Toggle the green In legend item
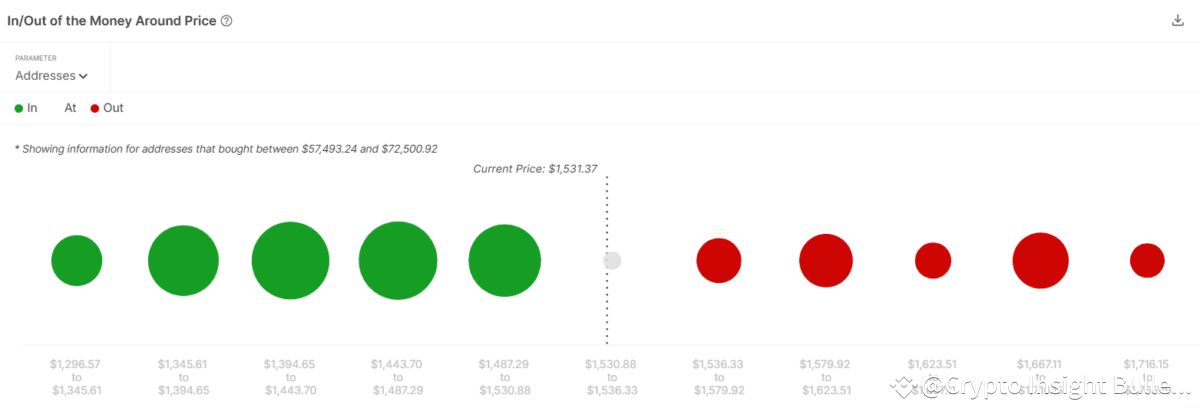The width and height of the screenshot is (1200, 408). (x=27, y=108)
